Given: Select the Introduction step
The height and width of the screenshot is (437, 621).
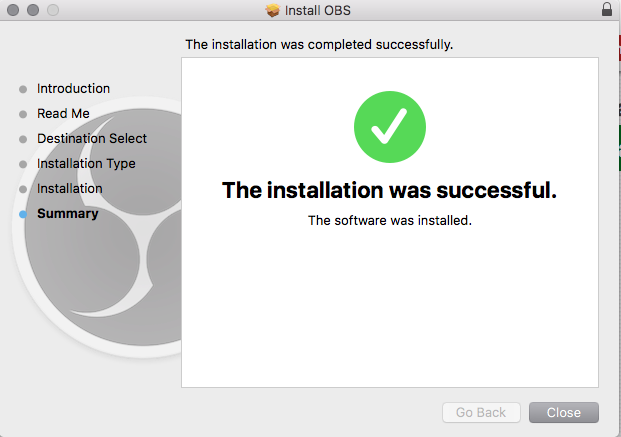Looking at the screenshot, I should [73, 89].
